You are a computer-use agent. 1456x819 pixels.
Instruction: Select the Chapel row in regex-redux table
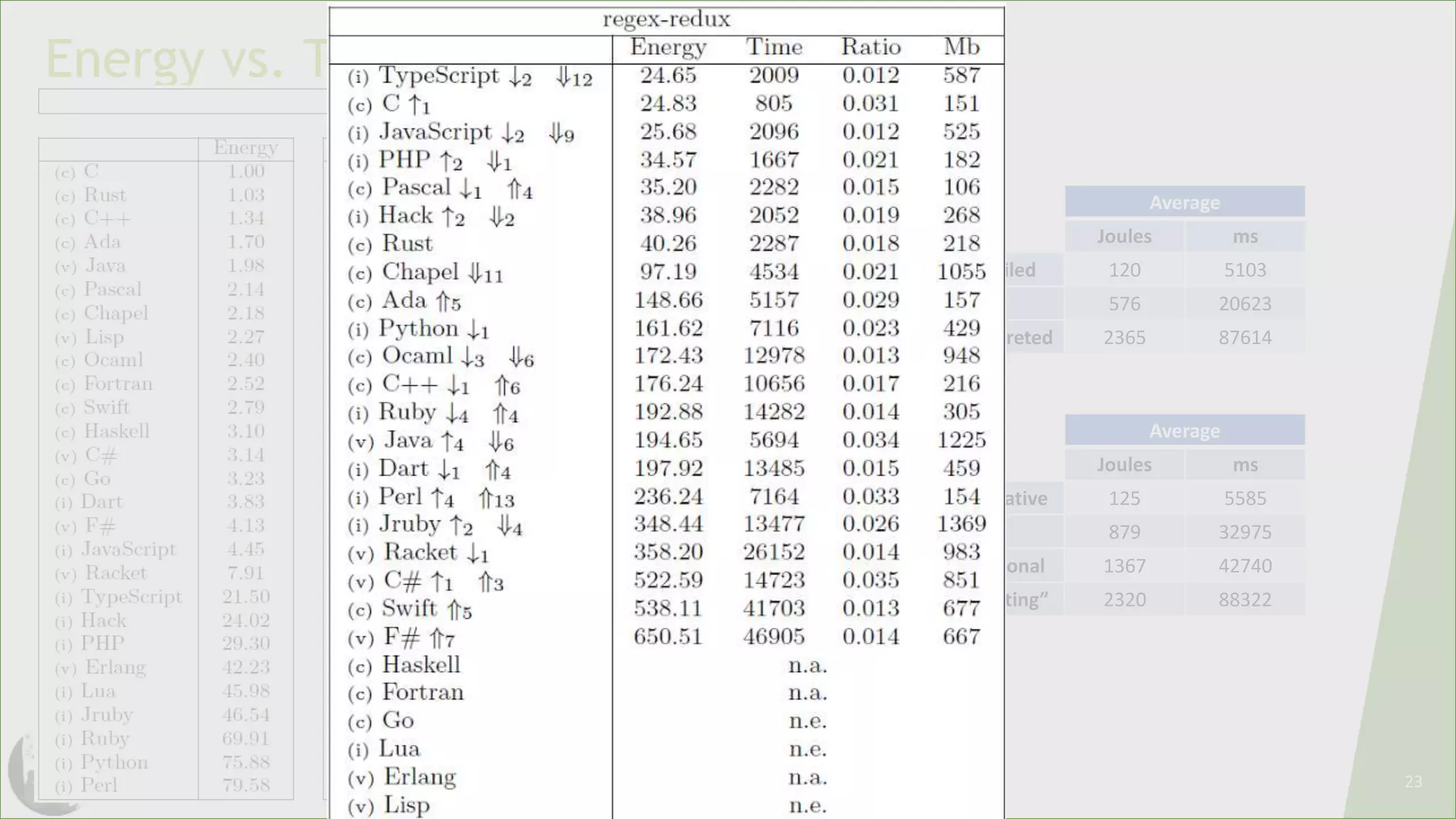[x=666, y=272]
